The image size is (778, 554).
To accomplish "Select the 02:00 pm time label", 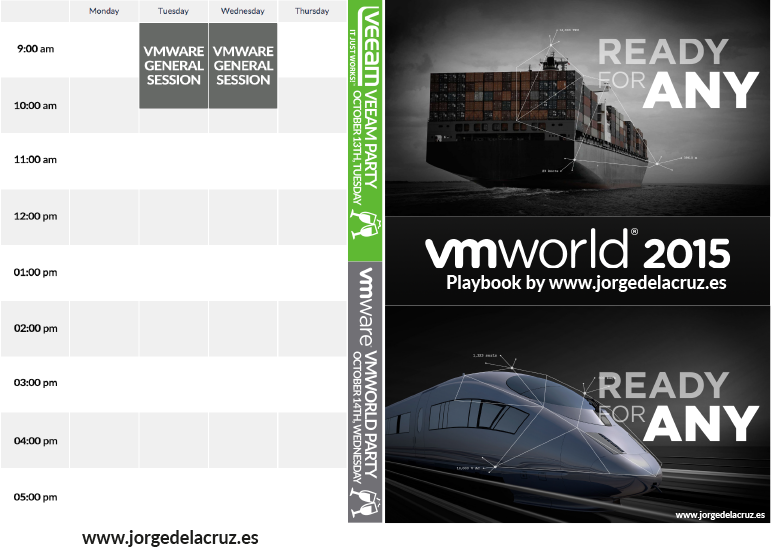I will coord(35,328).
